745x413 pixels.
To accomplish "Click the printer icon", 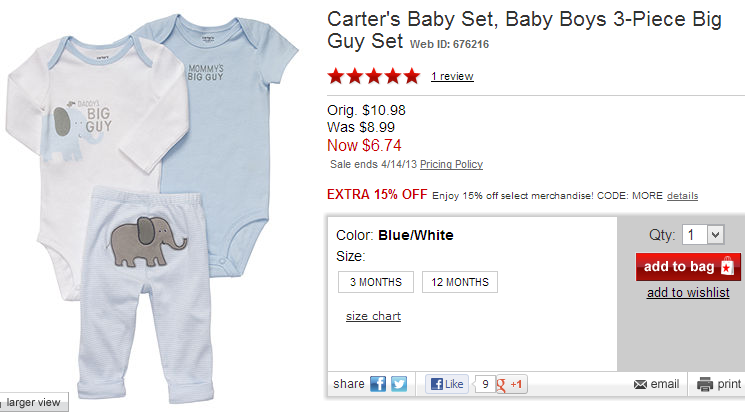I will coord(705,384).
